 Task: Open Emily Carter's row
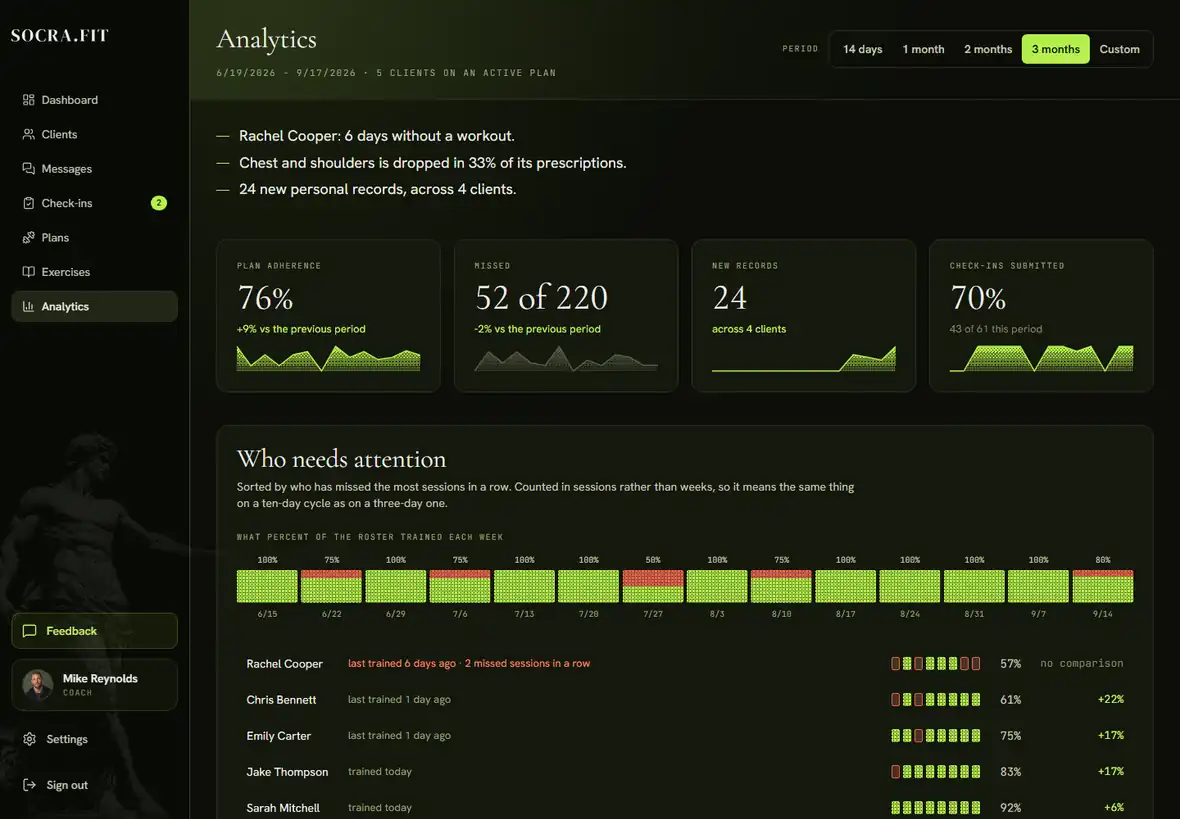(x=685, y=735)
